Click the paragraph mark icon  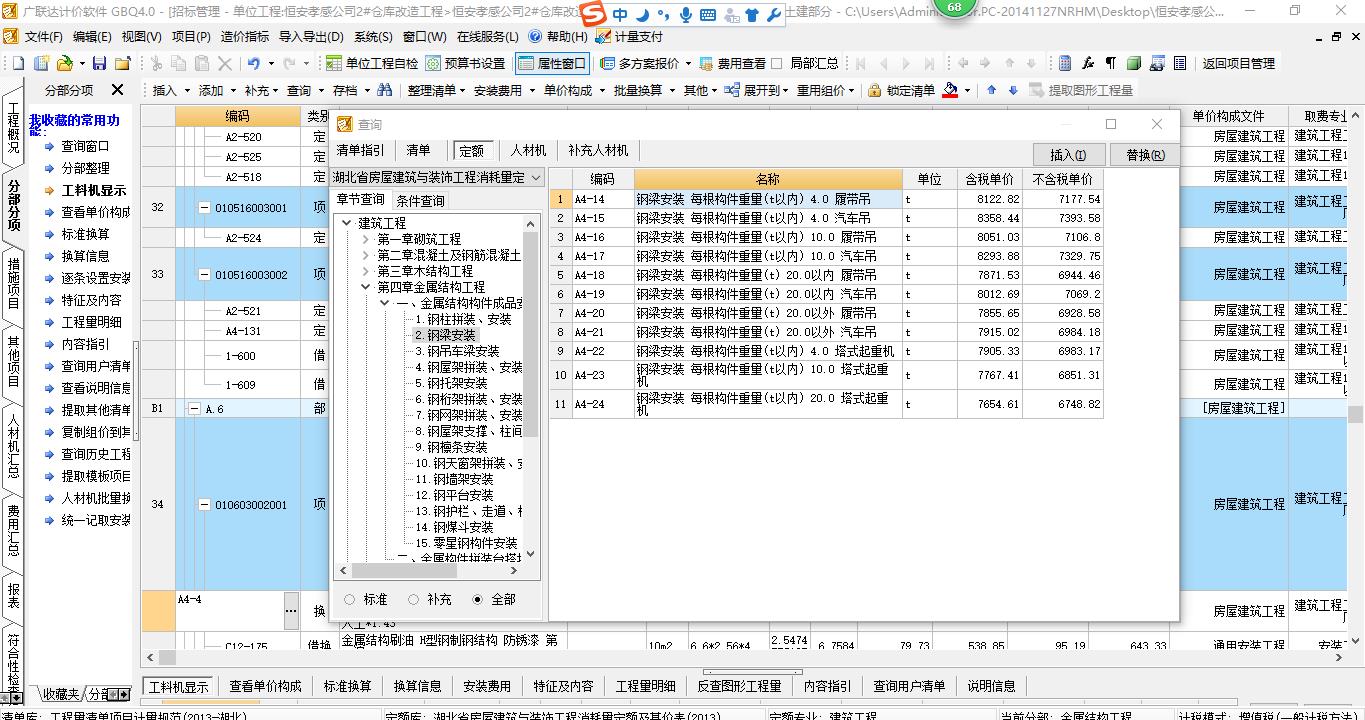1110,63
